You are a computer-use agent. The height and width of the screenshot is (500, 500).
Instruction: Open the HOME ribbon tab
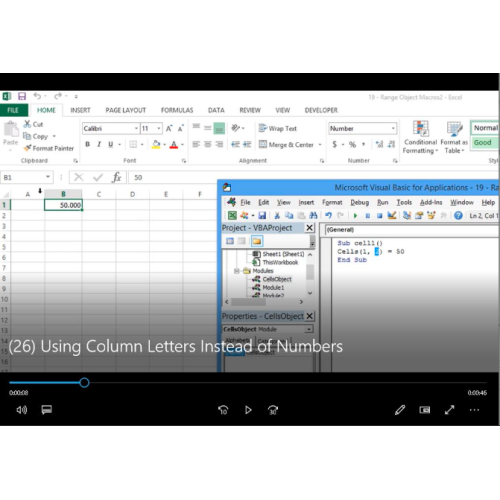pyautogui.click(x=46, y=110)
